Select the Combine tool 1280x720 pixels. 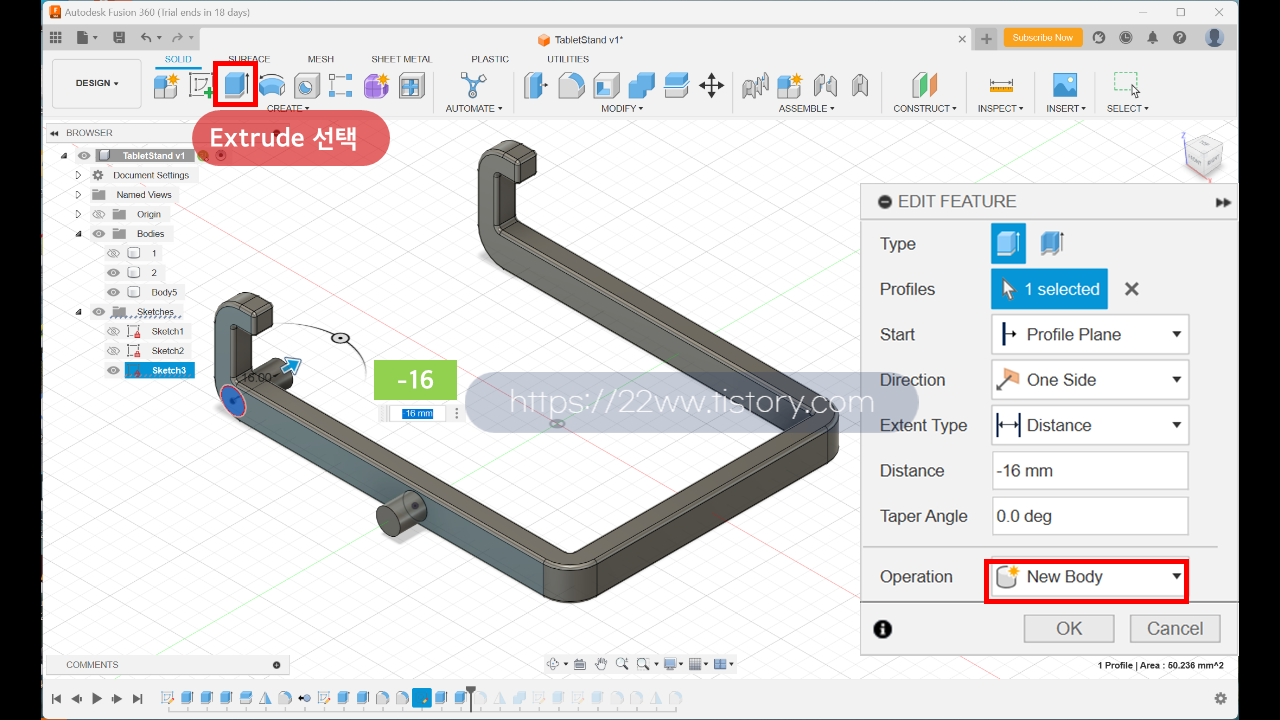pyautogui.click(x=641, y=86)
